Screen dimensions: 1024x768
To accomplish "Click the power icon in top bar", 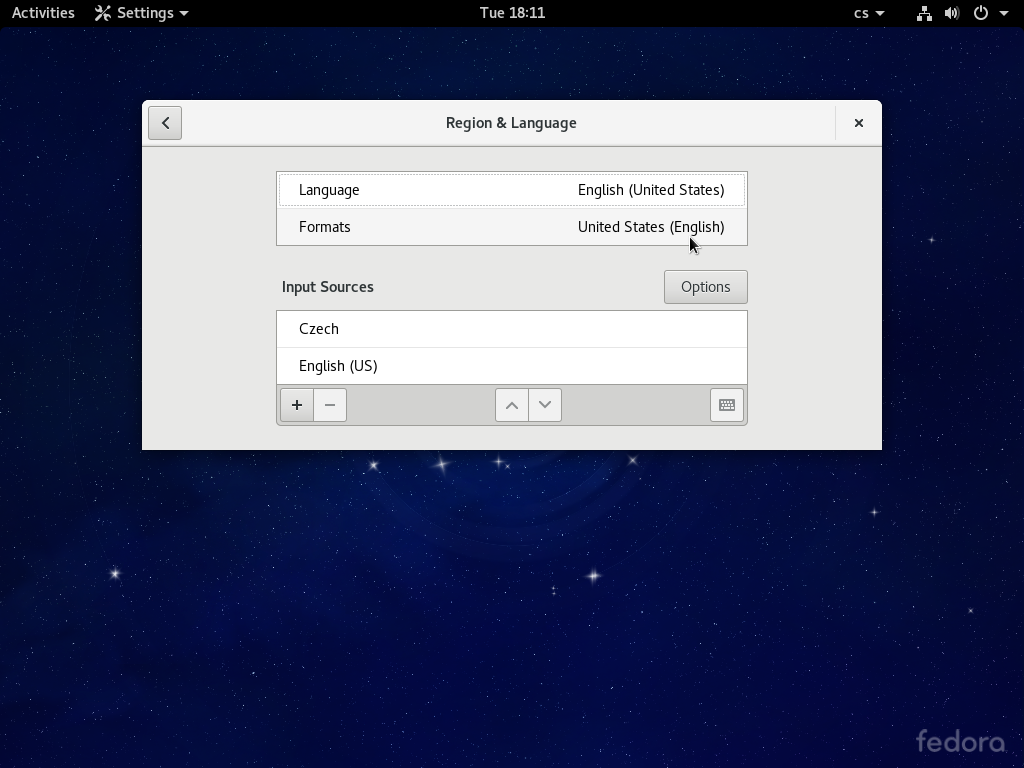I will pyautogui.click(x=981, y=13).
